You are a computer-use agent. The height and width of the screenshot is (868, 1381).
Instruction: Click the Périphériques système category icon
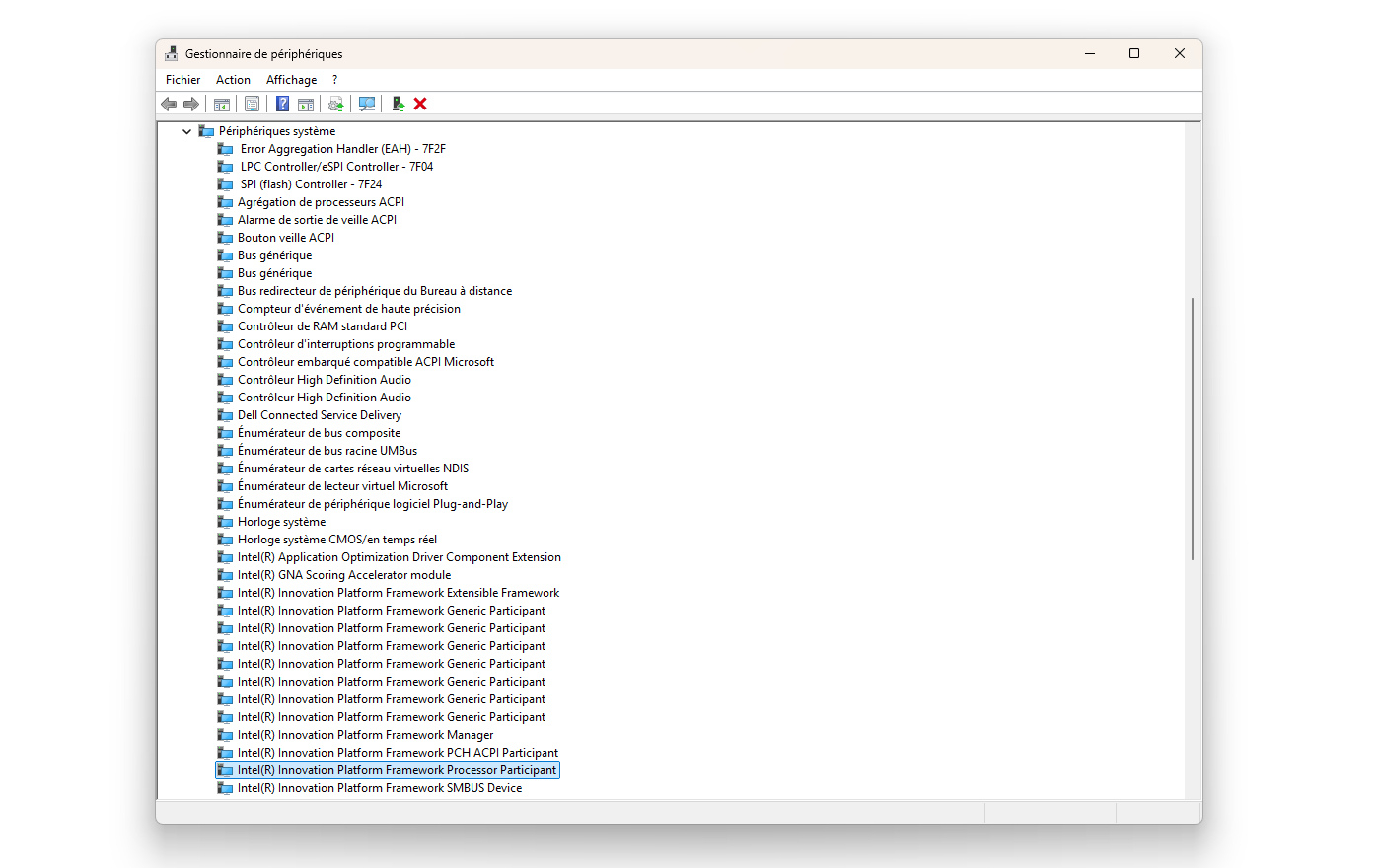[206, 131]
